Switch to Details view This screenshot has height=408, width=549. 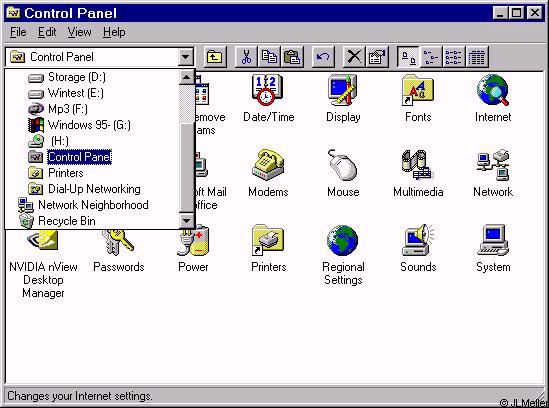(476, 57)
